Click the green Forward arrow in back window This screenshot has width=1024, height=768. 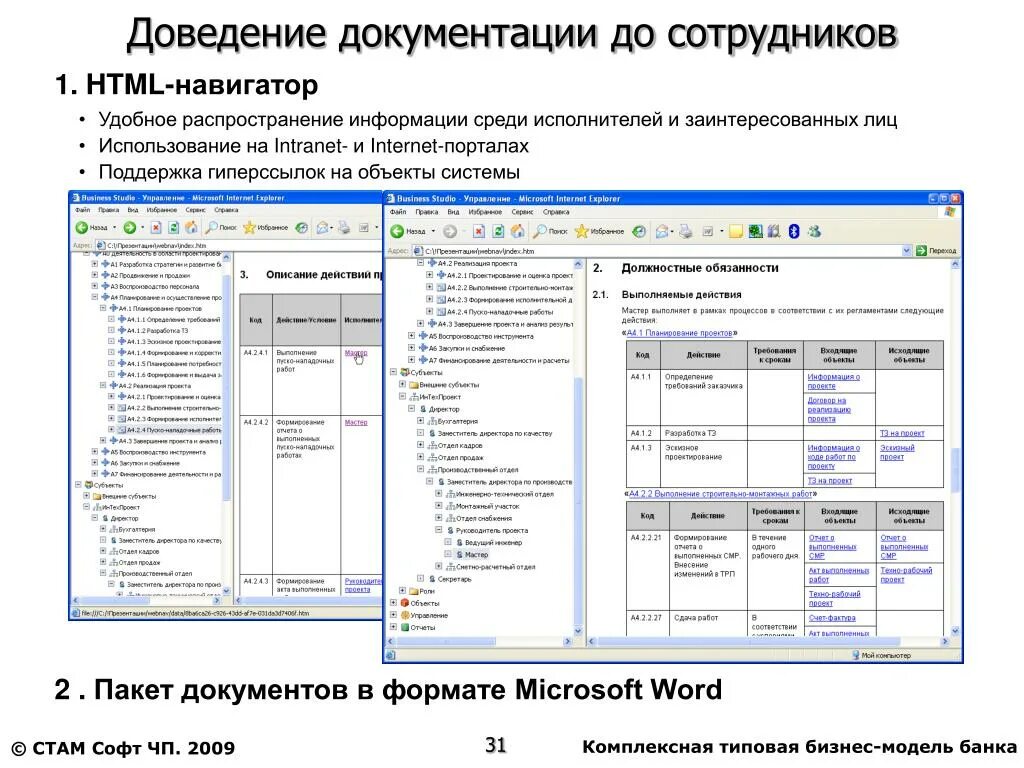129,227
